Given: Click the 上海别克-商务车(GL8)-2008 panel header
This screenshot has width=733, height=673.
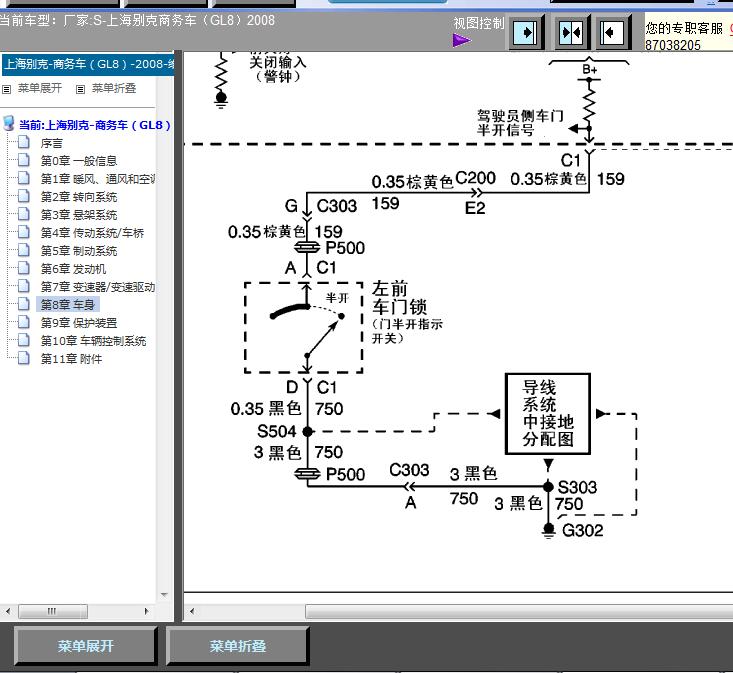Looking at the screenshot, I should click(x=88, y=64).
